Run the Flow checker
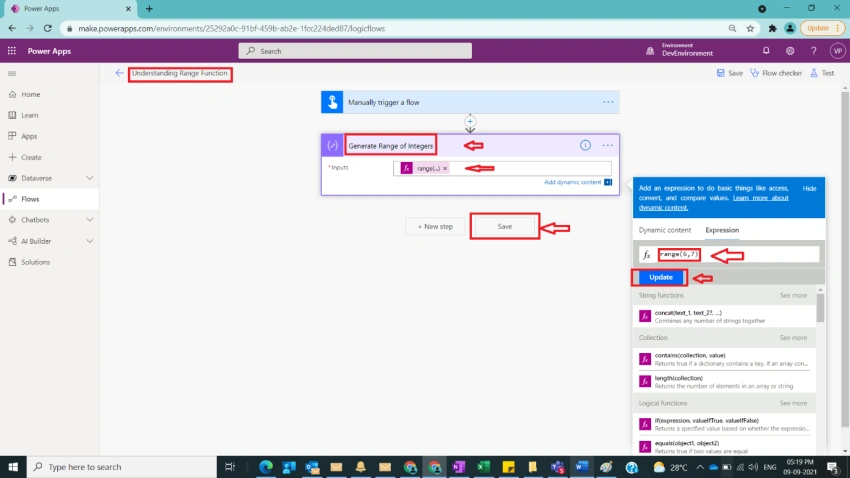 tap(776, 73)
